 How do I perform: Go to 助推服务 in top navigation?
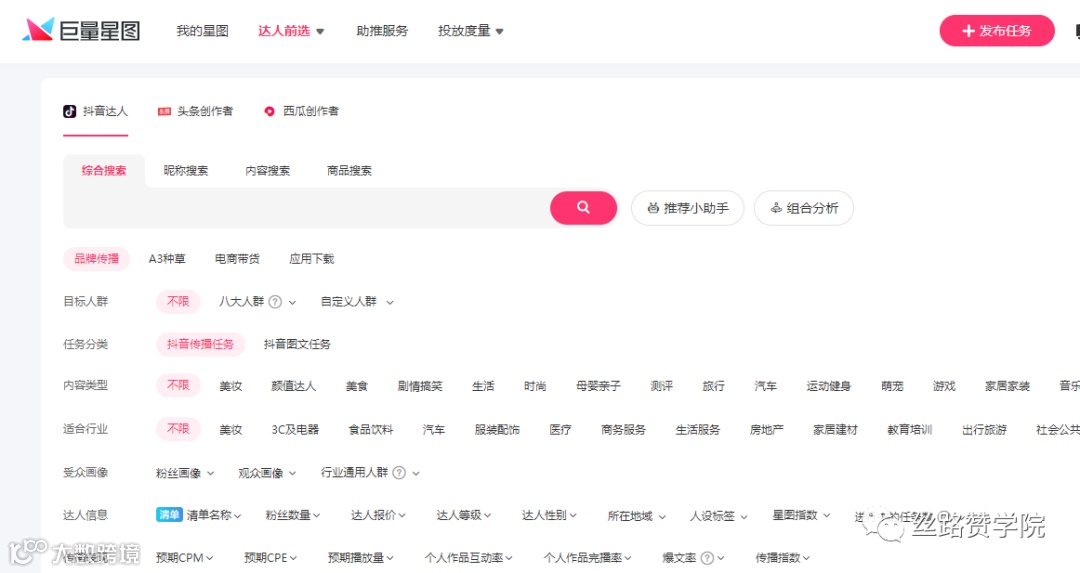382,31
